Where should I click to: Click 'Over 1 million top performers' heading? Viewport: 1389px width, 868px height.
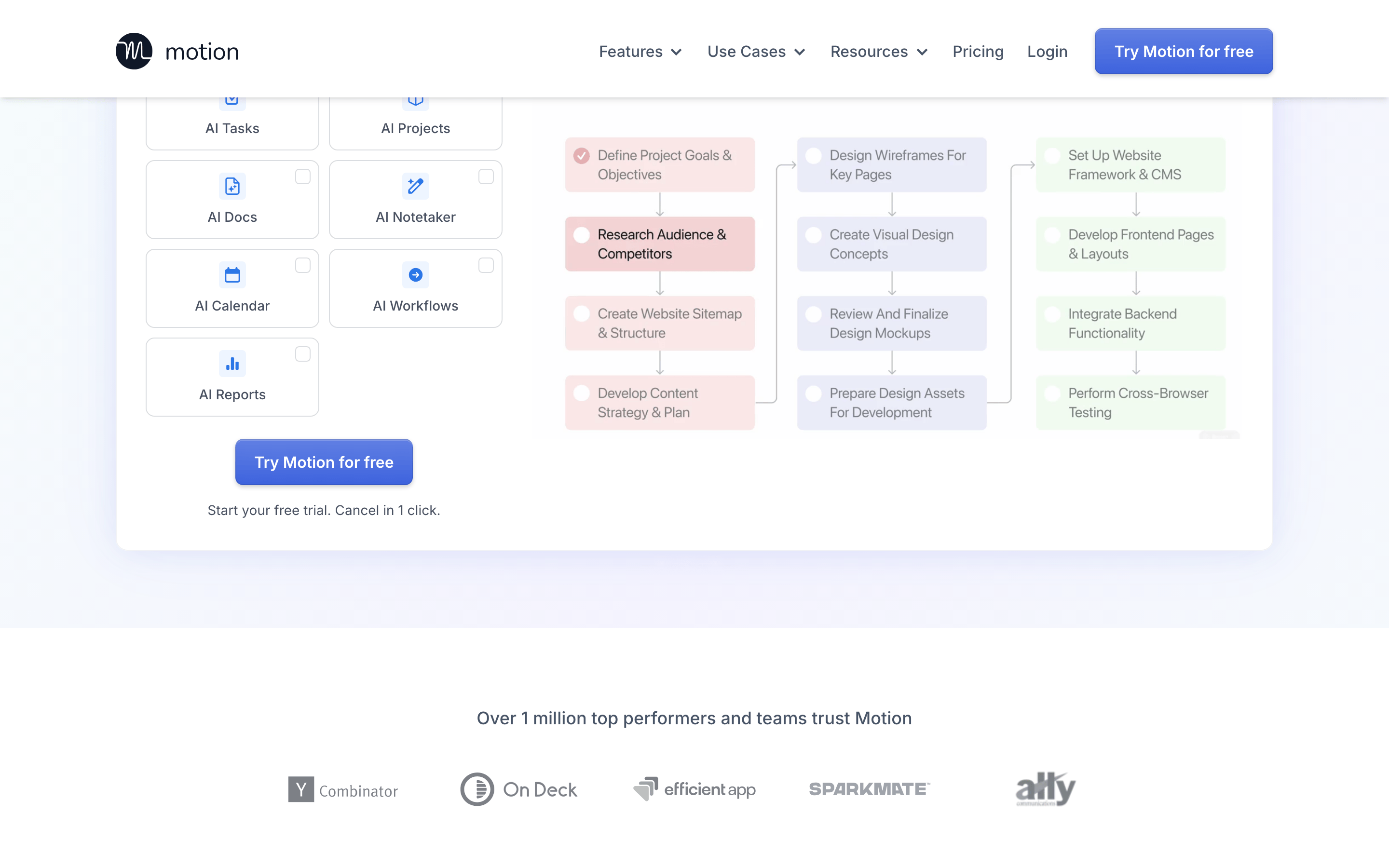tap(694, 718)
